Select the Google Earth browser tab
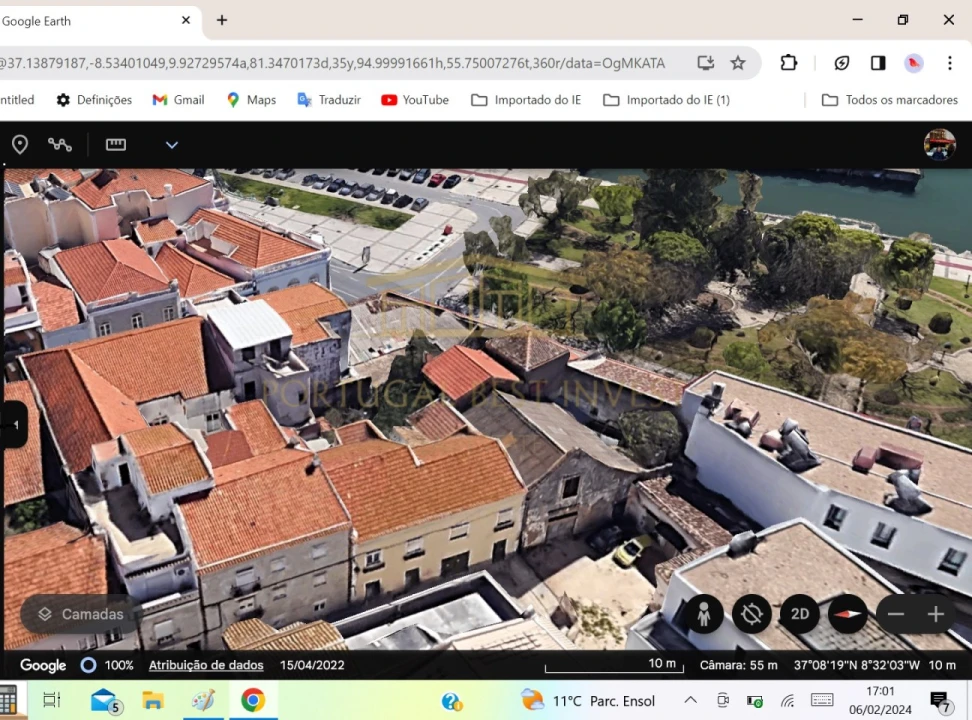This screenshot has width=972, height=720. [90, 20]
